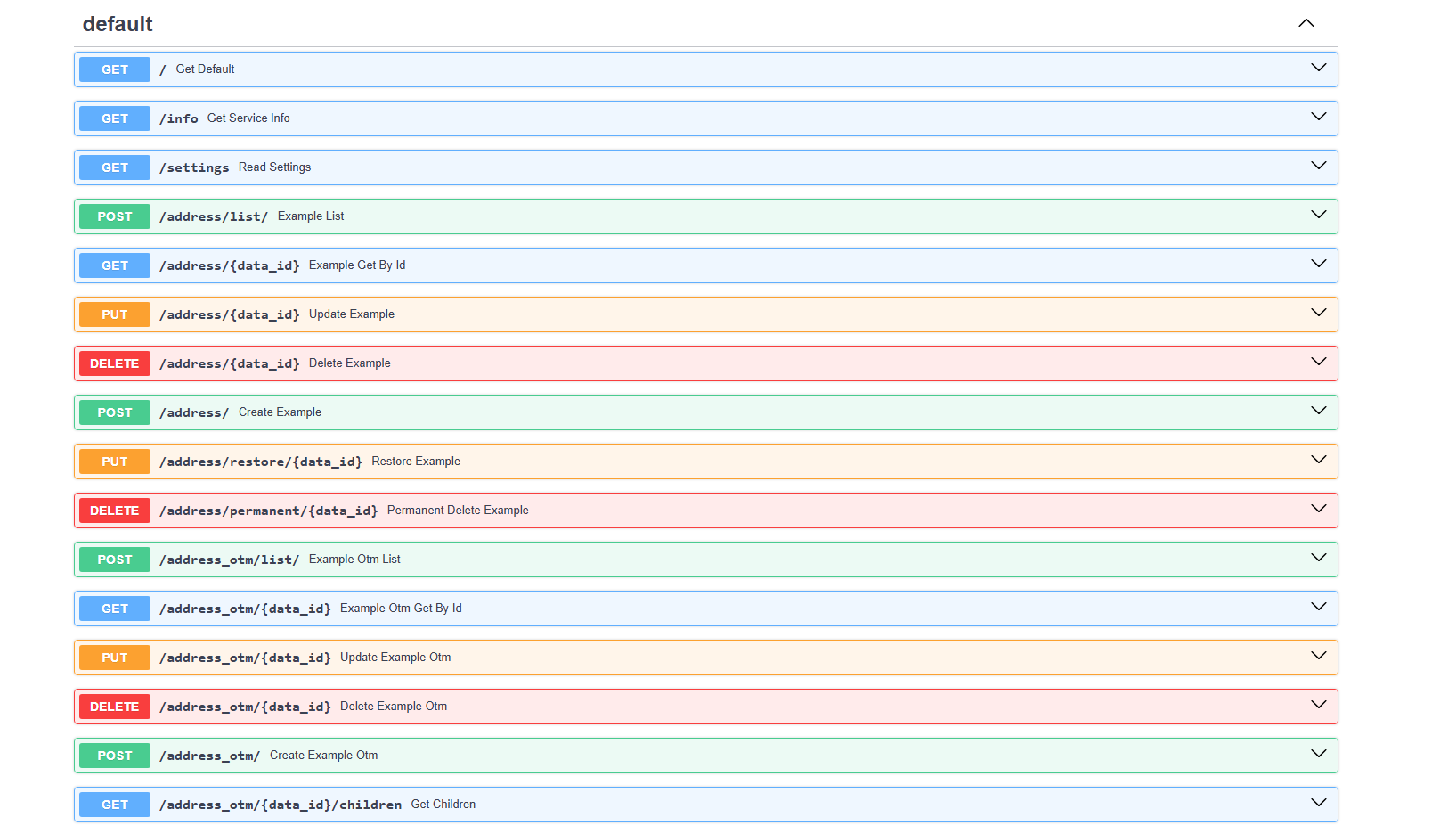The image size is (1456, 825).
Task: Click the DELETE badge for Delete Example
Action: 115,363
